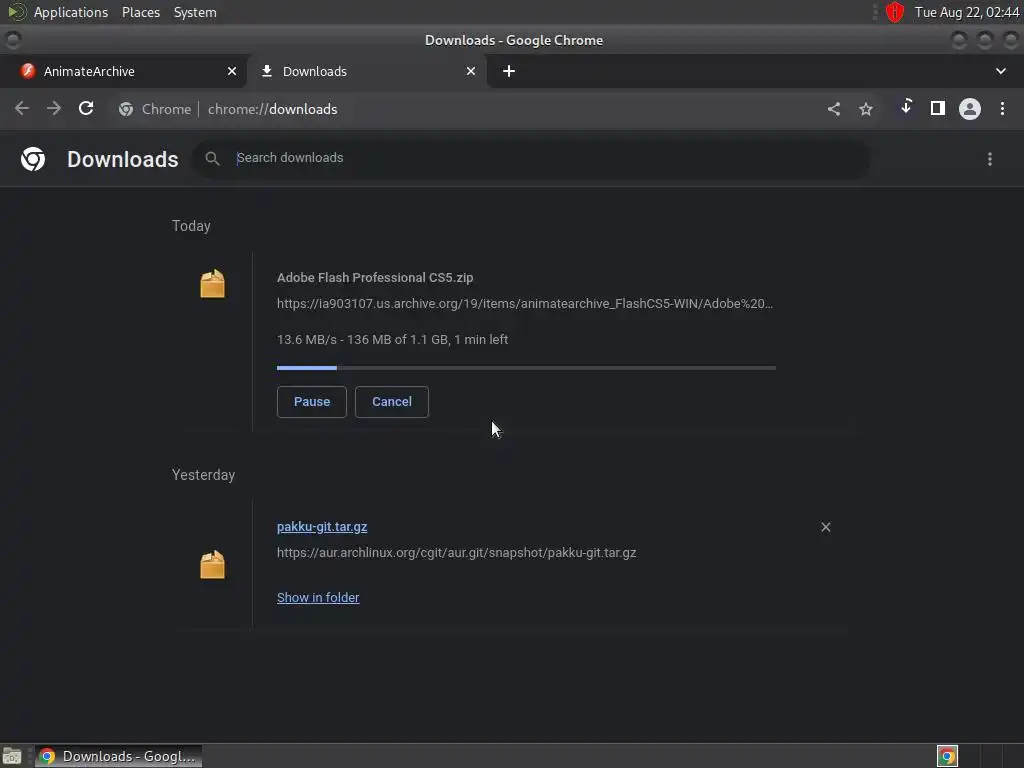Expand the tab search chevron
The image size is (1024, 768).
[1000, 71]
